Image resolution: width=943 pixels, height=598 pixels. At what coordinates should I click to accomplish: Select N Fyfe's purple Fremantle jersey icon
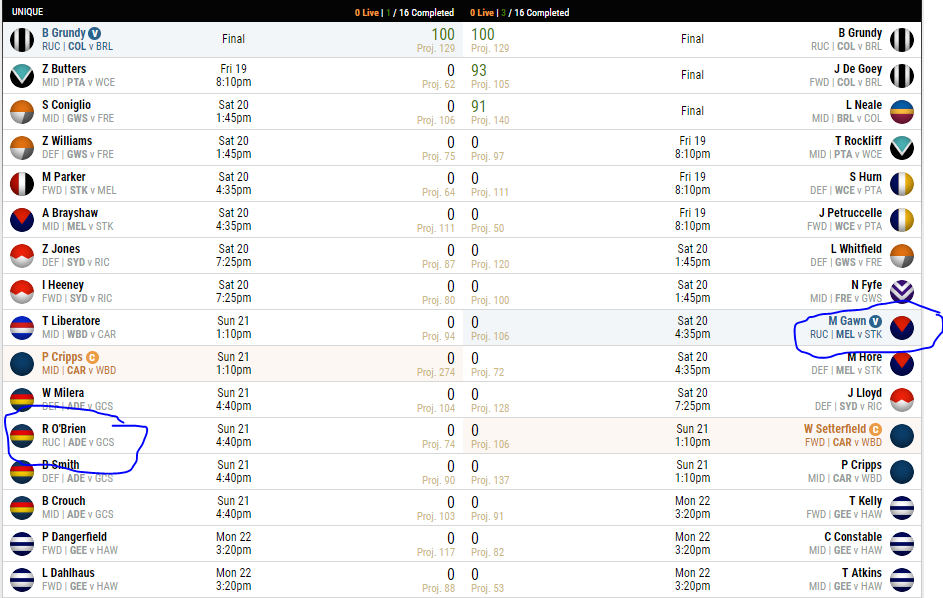point(901,292)
